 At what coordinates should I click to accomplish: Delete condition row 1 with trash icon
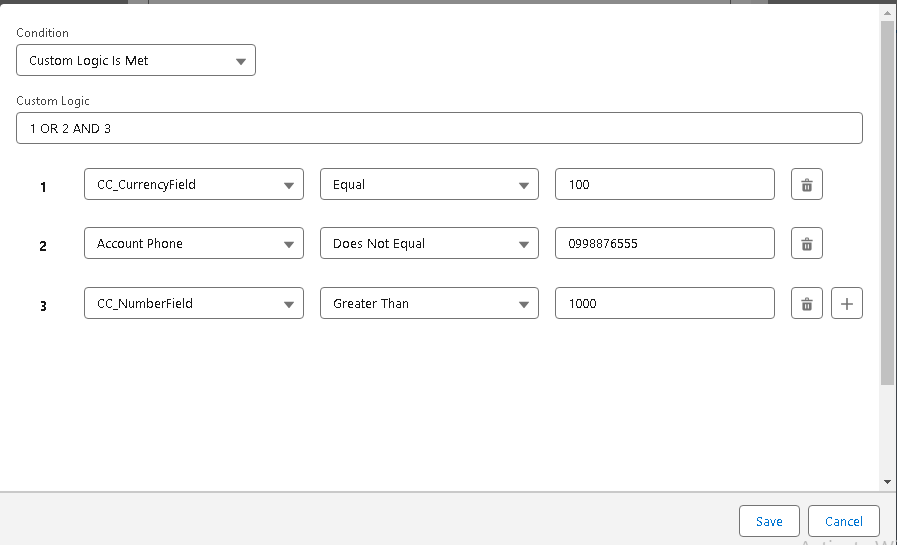pos(807,185)
